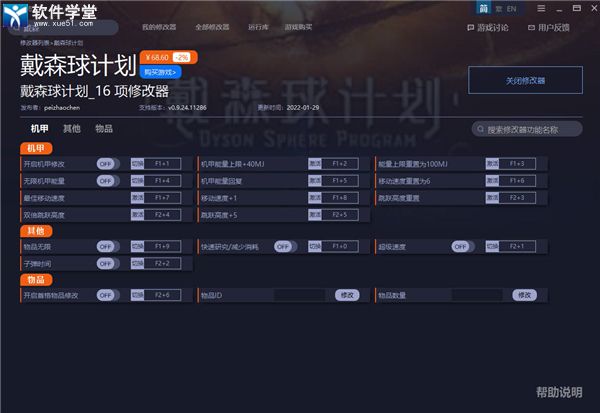Click hotkey field F2+2
This screenshot has height=413, width=600.
point(162,263)
